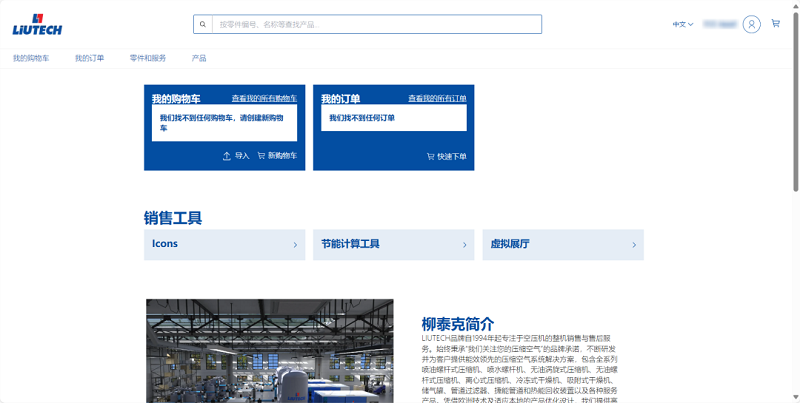Image resolution: width=800 pixels, height=403 pixels.
Task: Open the user profile avatar icon
Action: click(x=752, y=24)
